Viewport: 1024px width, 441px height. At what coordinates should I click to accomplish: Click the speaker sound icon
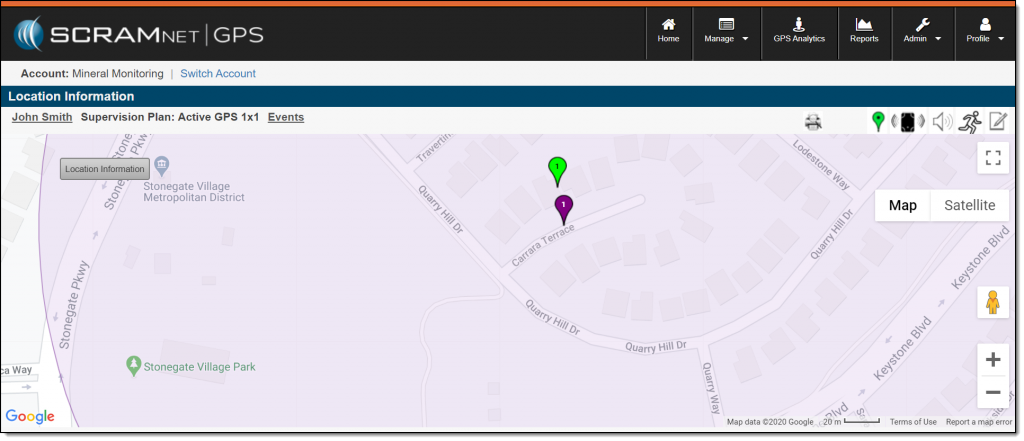[941, 122]
